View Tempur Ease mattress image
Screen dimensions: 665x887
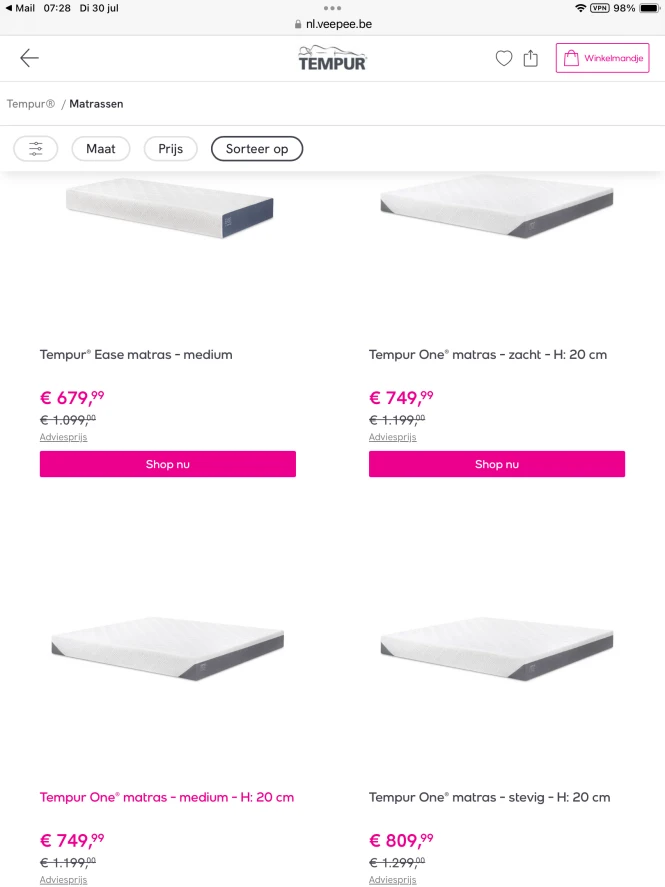(x=169, y=207)
